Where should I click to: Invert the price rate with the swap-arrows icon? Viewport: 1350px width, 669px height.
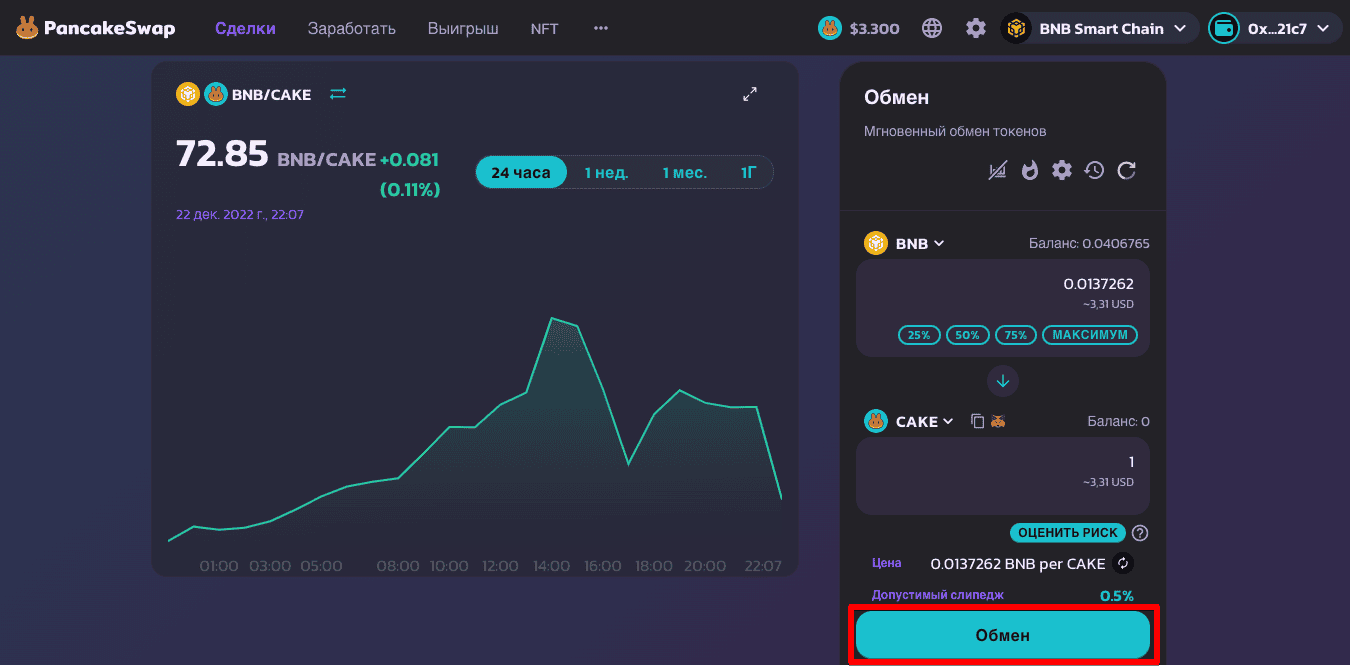click(x=1123, y=563)
